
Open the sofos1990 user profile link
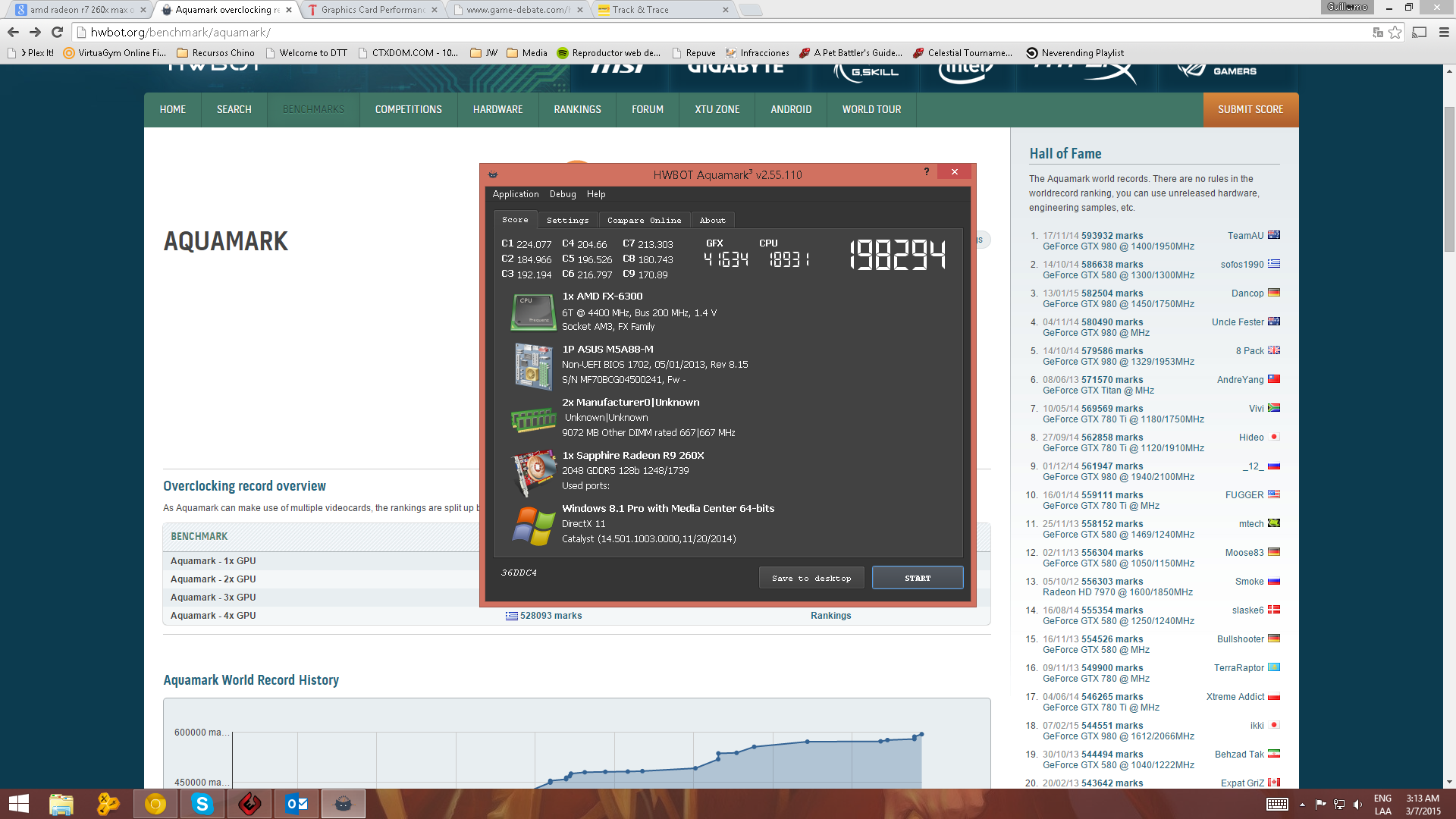1242,265
